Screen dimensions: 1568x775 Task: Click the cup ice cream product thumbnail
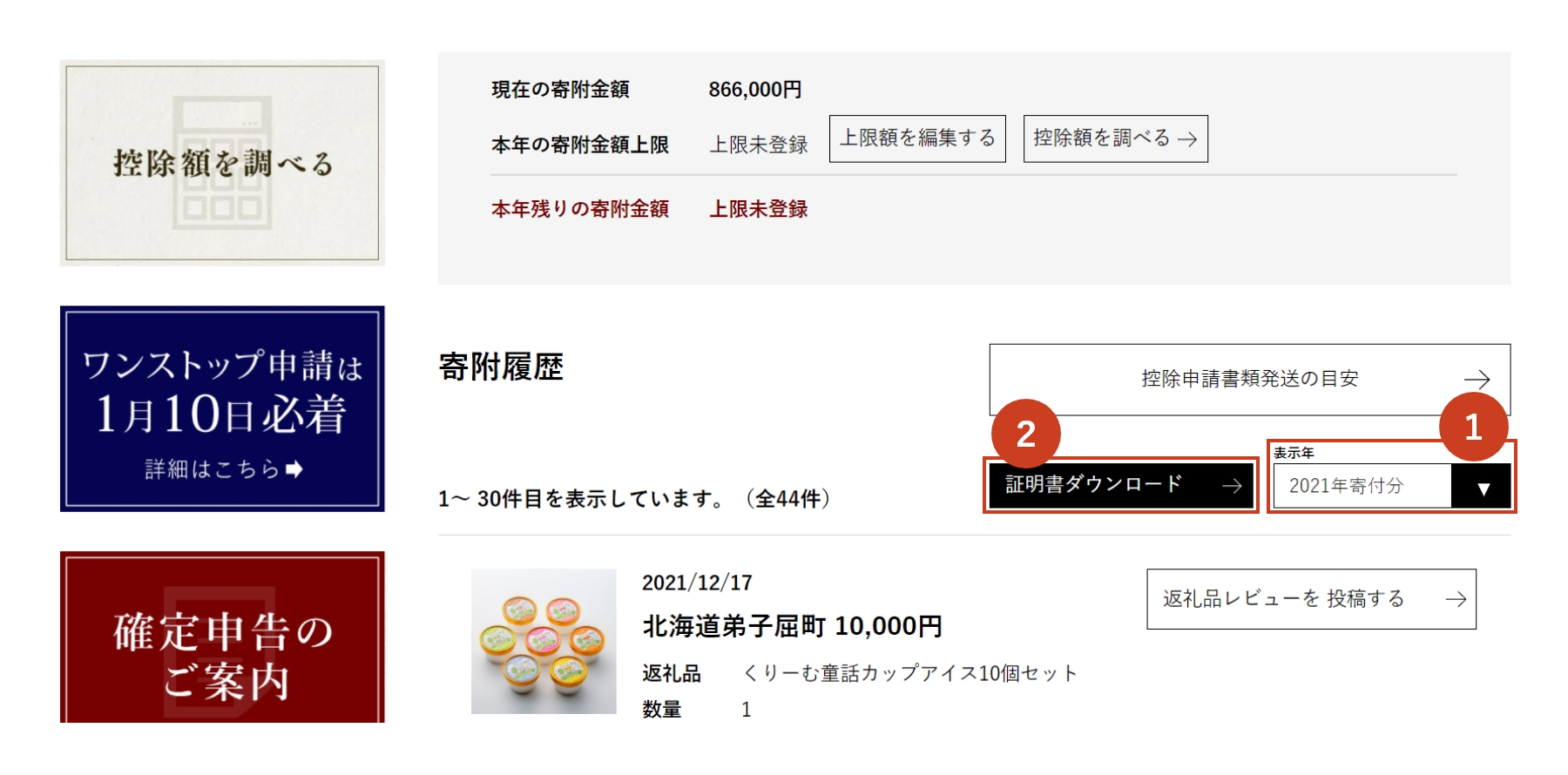pos(544,642)
